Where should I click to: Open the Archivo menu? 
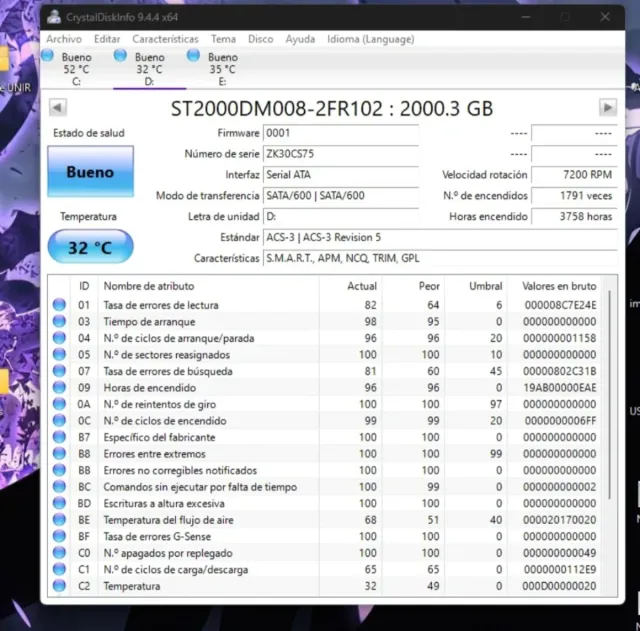pos(64,39)
